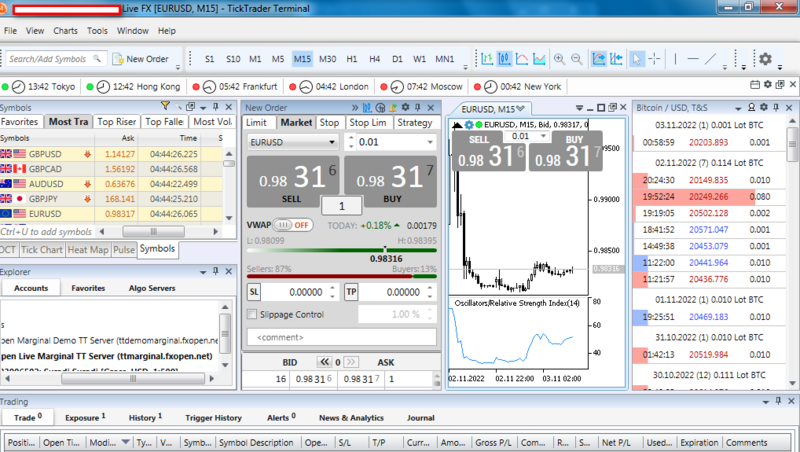Image resolution: width=800 pixels, height=452 pixels.
Task: Open the EURUSD symbol dropdown
Action: pos(332,142)
